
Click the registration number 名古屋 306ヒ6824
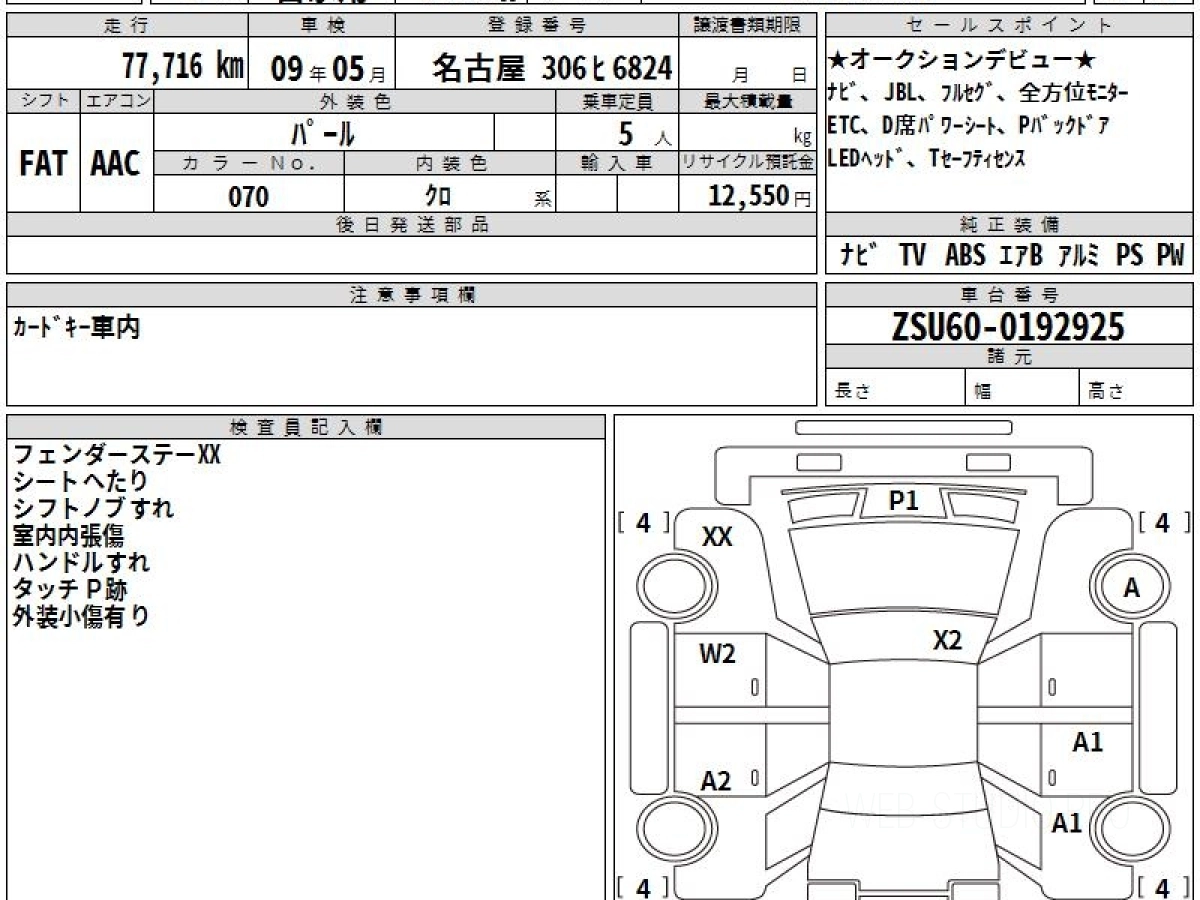tap(552, 68)
